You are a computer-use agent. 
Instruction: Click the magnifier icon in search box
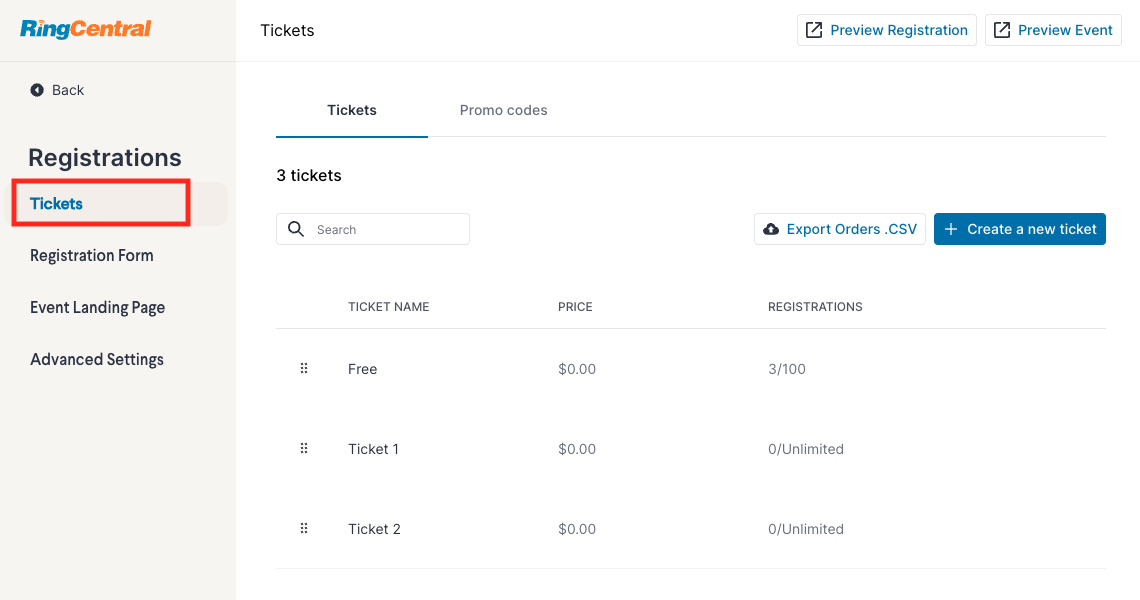296,229
